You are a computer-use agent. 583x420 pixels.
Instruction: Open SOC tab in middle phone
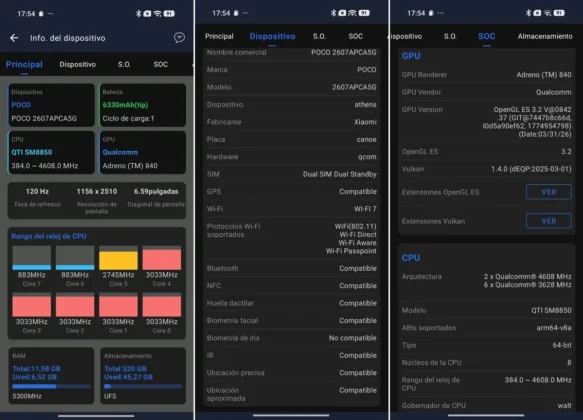pos(355,36)
